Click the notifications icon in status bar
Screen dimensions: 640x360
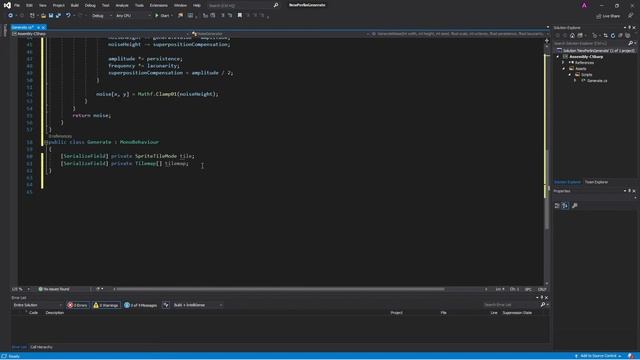631,356
